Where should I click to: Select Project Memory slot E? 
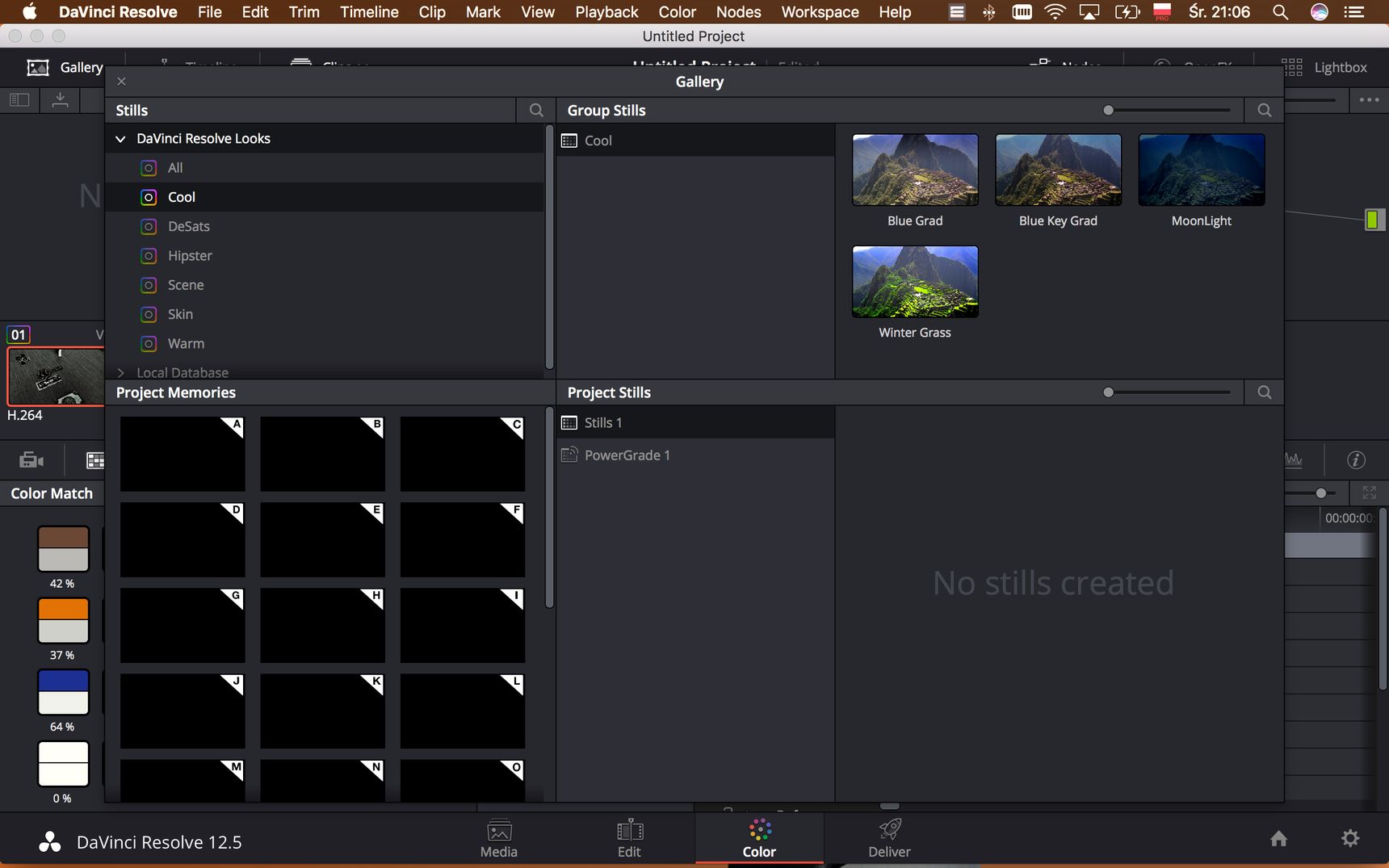[x=322, y=539]
